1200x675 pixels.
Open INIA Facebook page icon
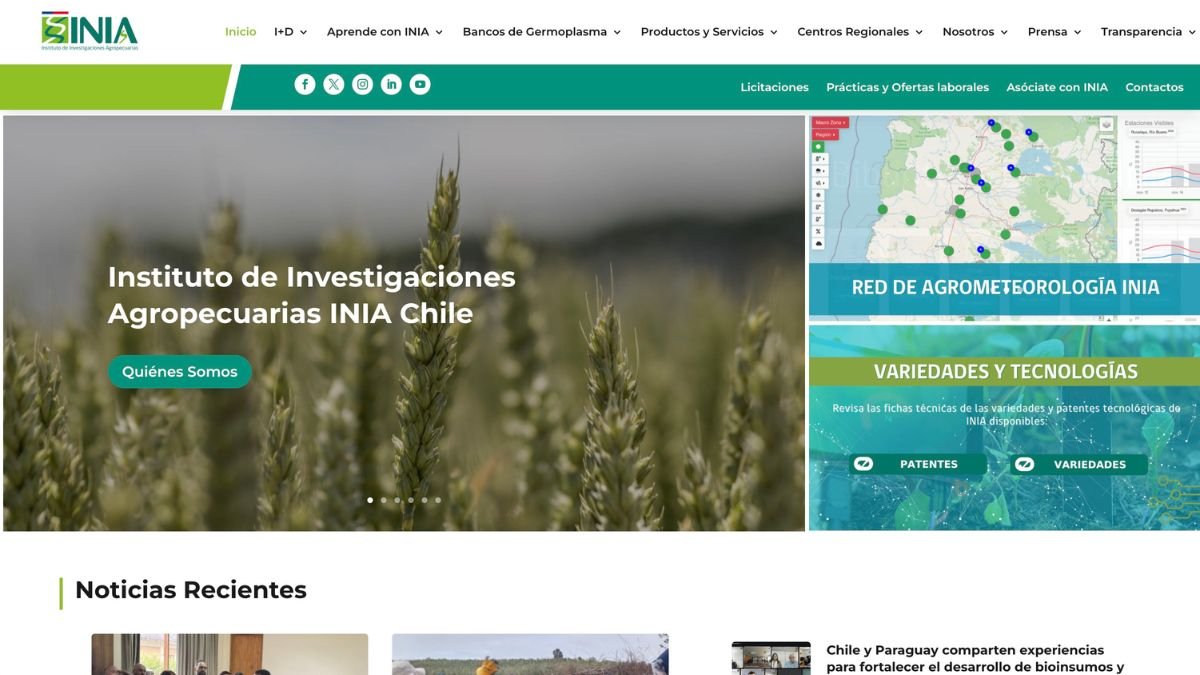pyautogui.click(x=305, y=85)
